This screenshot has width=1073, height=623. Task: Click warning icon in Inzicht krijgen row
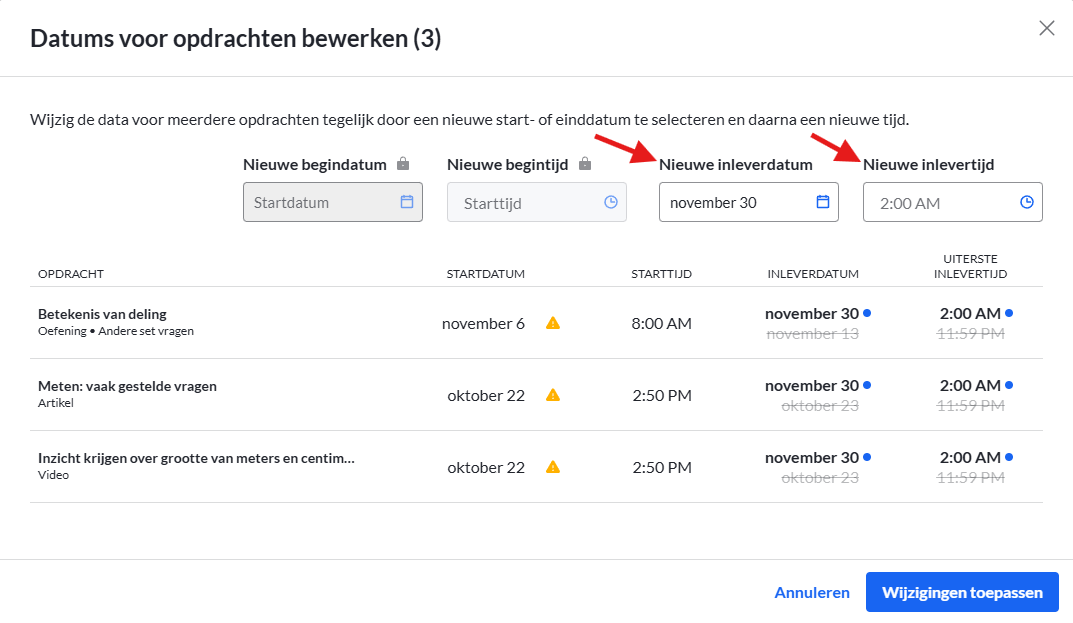coord(553,467)
